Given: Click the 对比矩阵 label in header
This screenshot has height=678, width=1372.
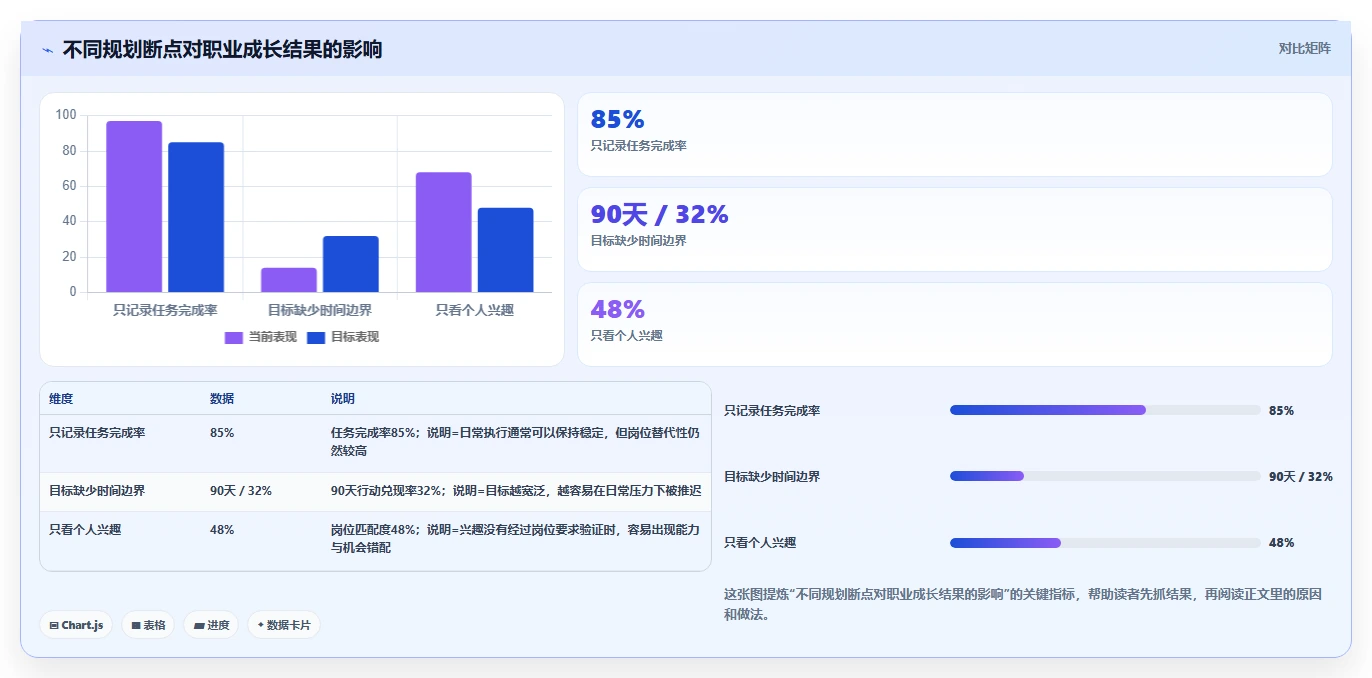Looking at the screenshot, I should tap(1305, 48).
